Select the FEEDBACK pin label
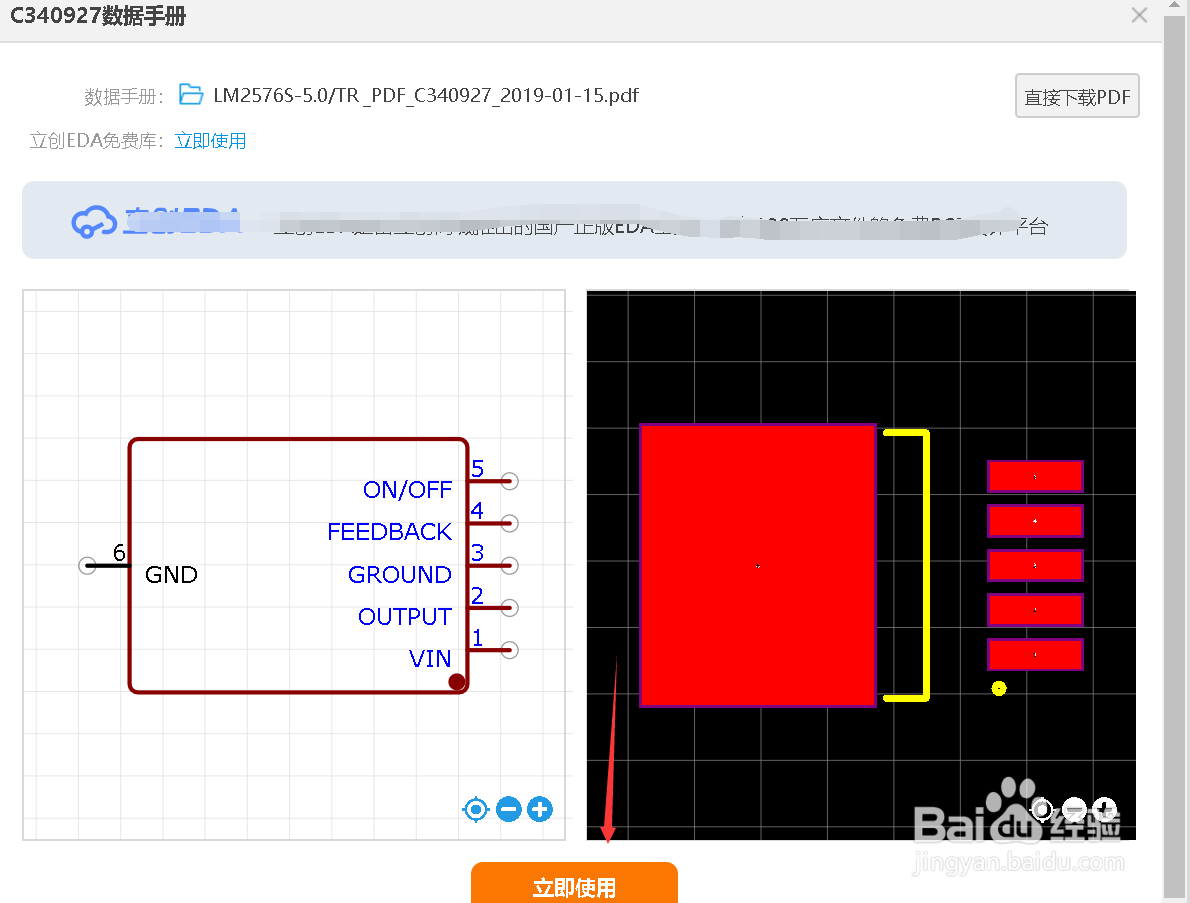The height and width of the screenshot is (903, 1190). point(389,532)
